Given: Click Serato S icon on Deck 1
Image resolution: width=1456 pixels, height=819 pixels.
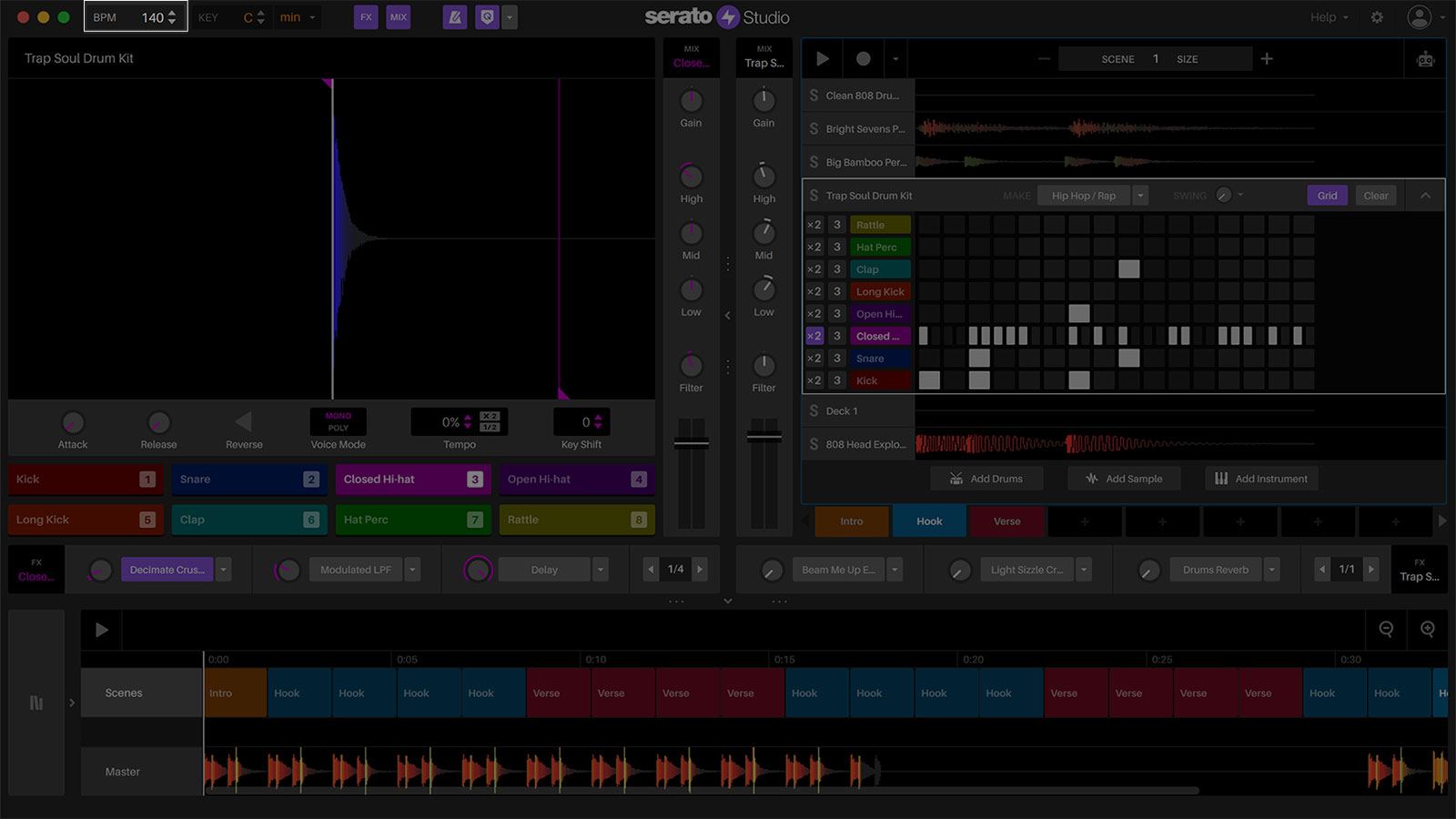Looking at the screenshot, I should coord(814,411).
